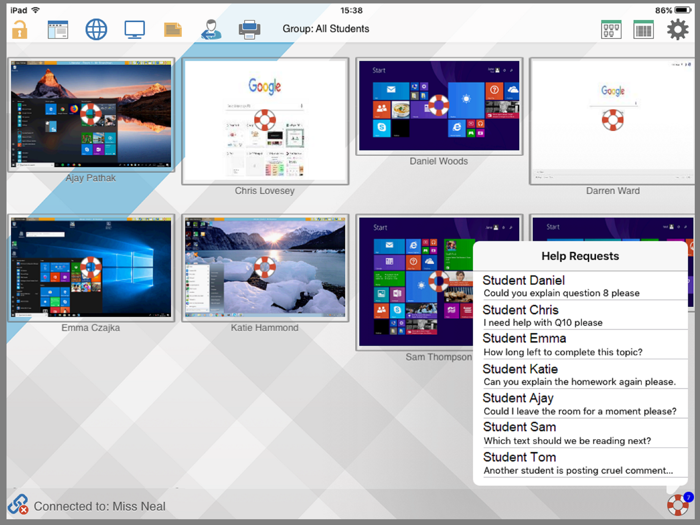The width and height of the screenshot is (700, 525).
Task: Switch to thumbnail grid view icon
Action: pyautogui.click(x=611, y=30)
